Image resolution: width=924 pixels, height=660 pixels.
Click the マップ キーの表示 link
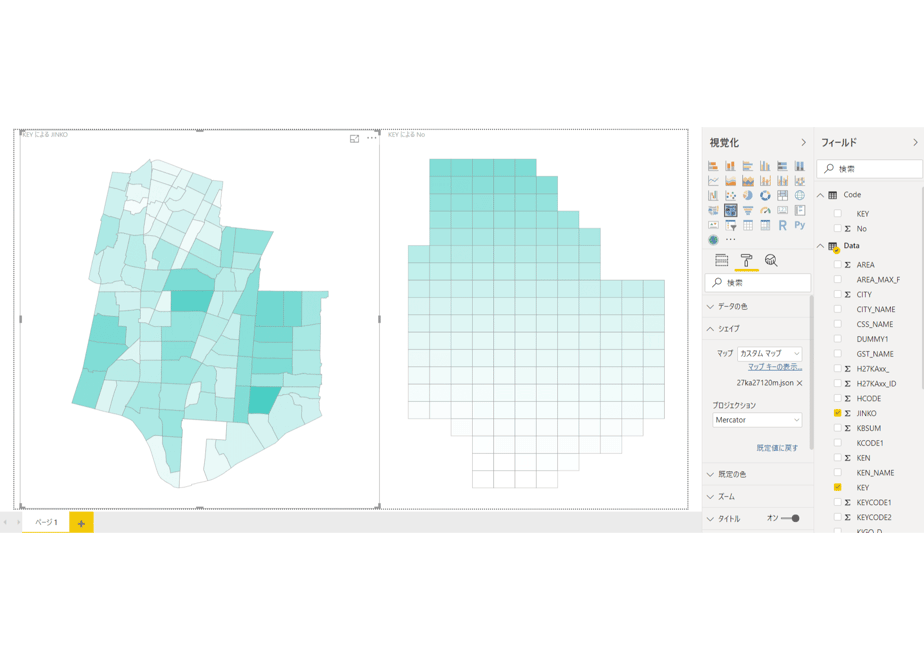[x=775, y=367]
